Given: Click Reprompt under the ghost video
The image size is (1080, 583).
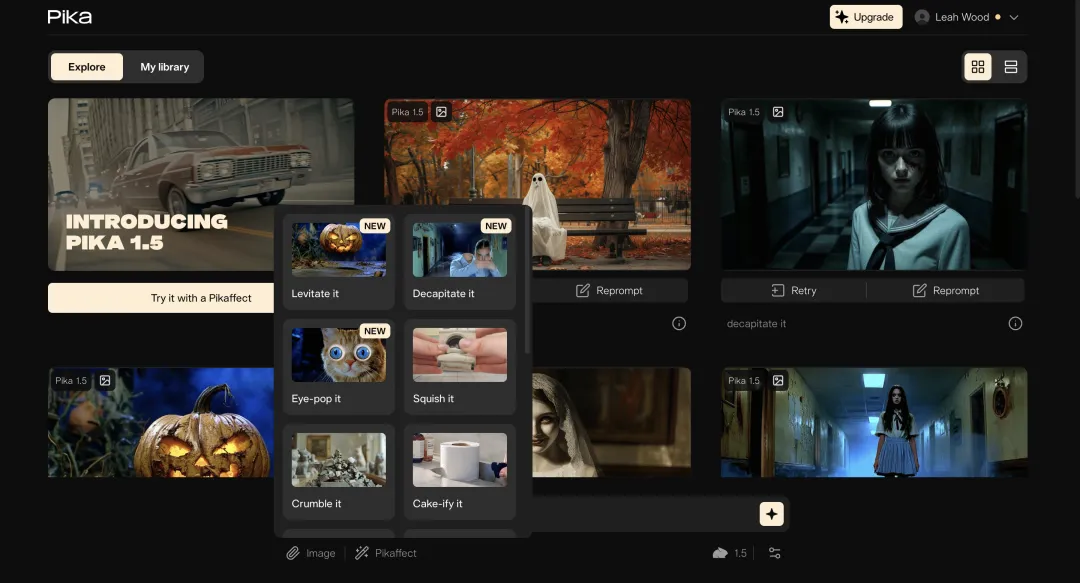Looking at the screenshot, I should coord(610,290).
